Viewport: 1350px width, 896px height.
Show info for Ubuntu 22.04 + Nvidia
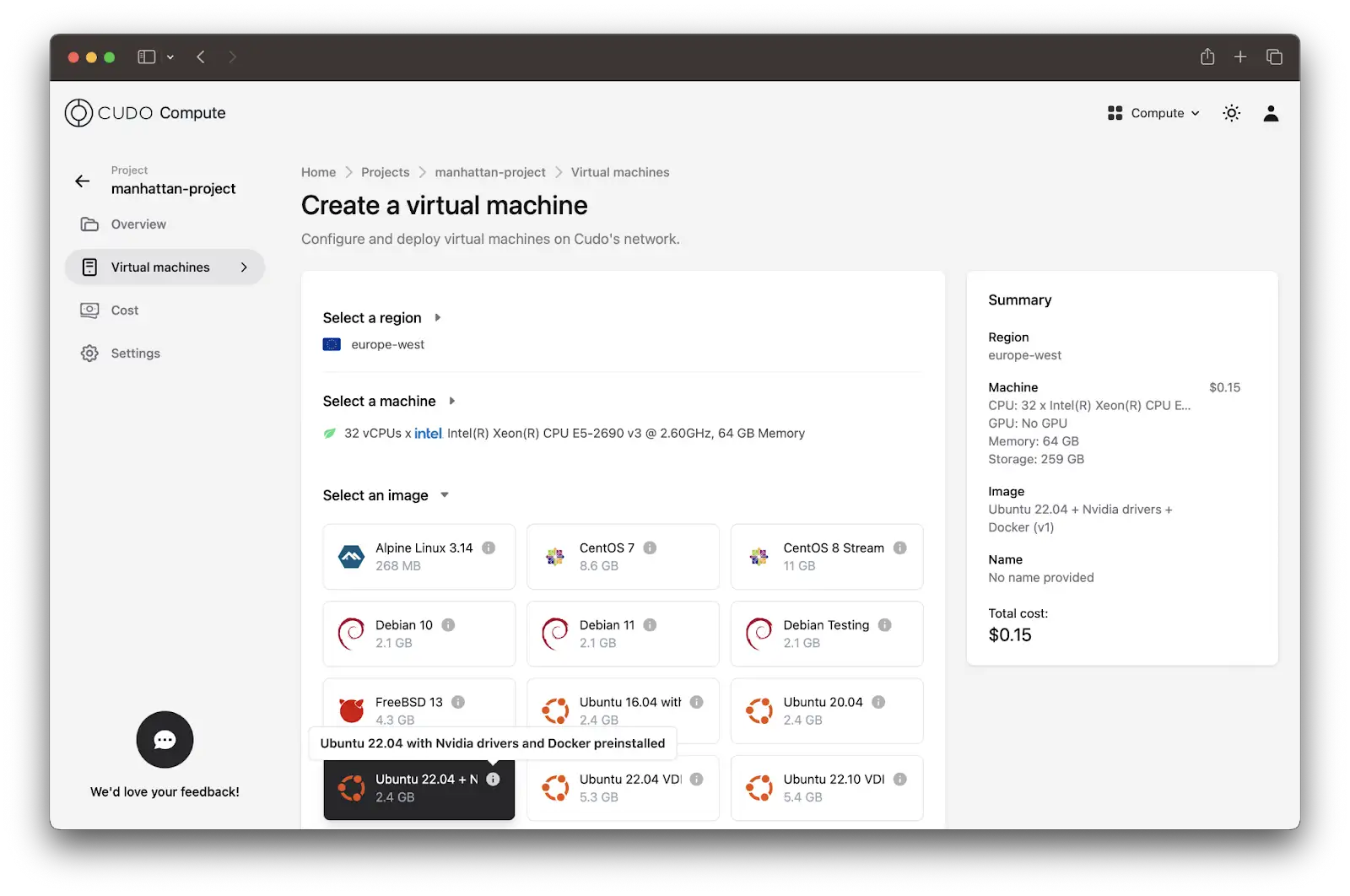click(x=493, y=780)
